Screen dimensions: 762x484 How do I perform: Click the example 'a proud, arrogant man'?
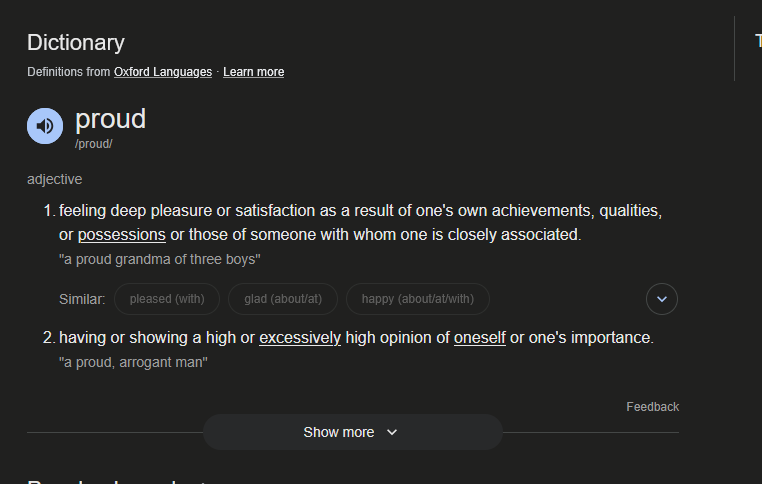[133, 363]
